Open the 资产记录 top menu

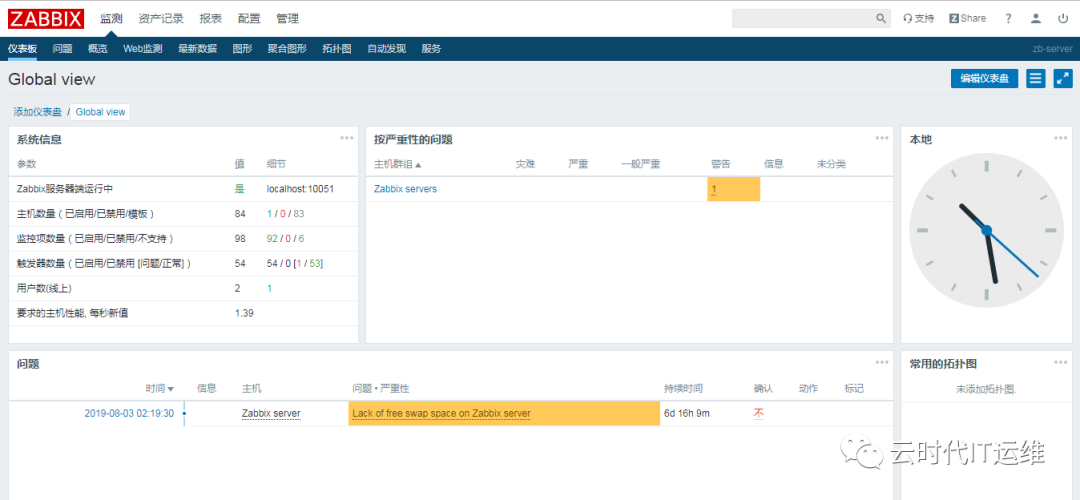click(x=160, y=19)
